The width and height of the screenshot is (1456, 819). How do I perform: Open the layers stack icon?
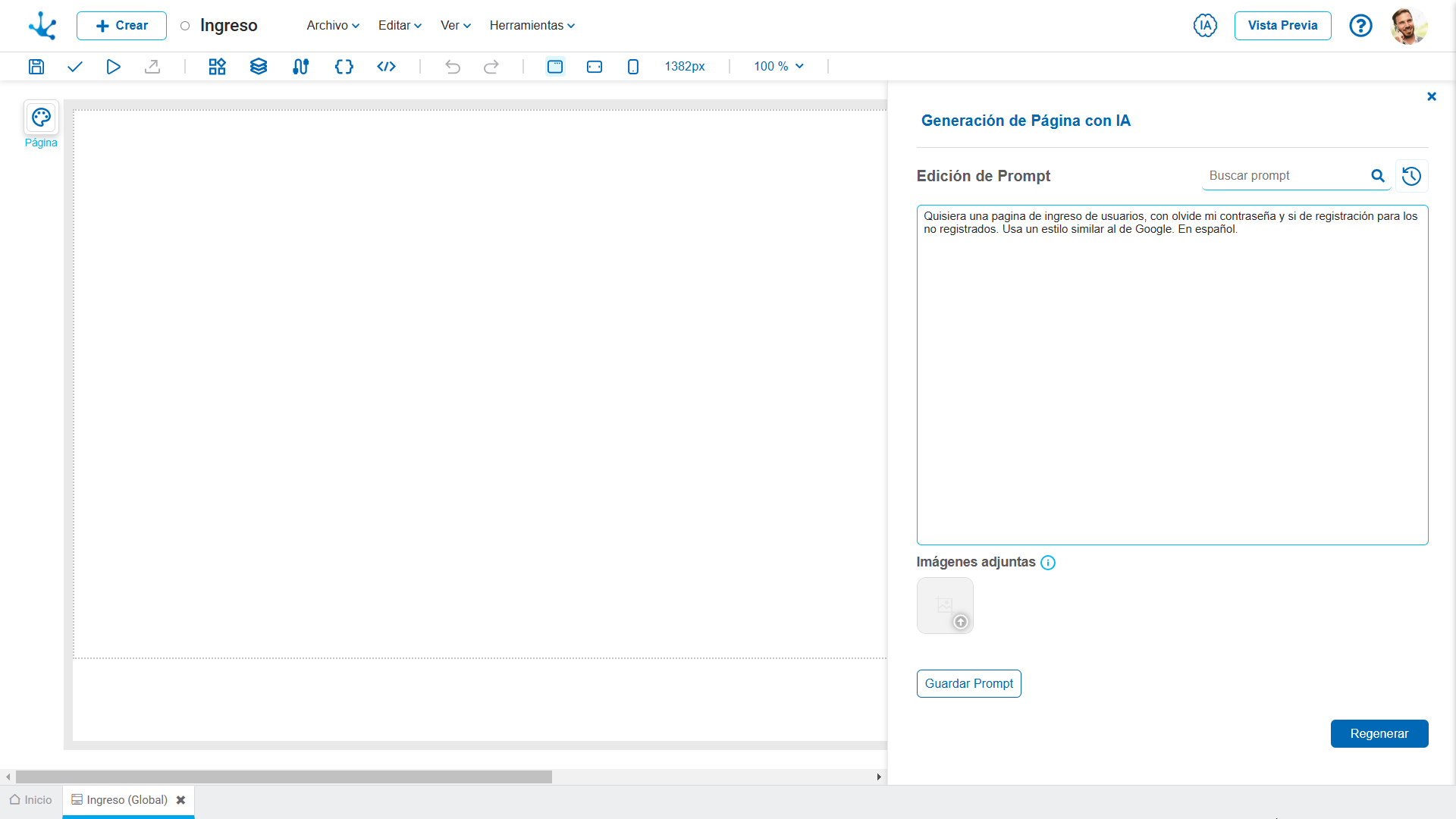(x=259, y=67)
